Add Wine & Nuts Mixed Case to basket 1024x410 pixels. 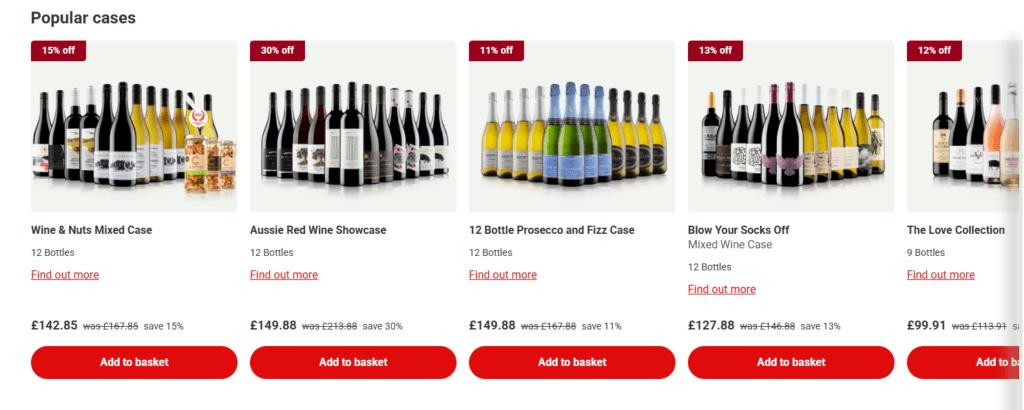point(134,362)
